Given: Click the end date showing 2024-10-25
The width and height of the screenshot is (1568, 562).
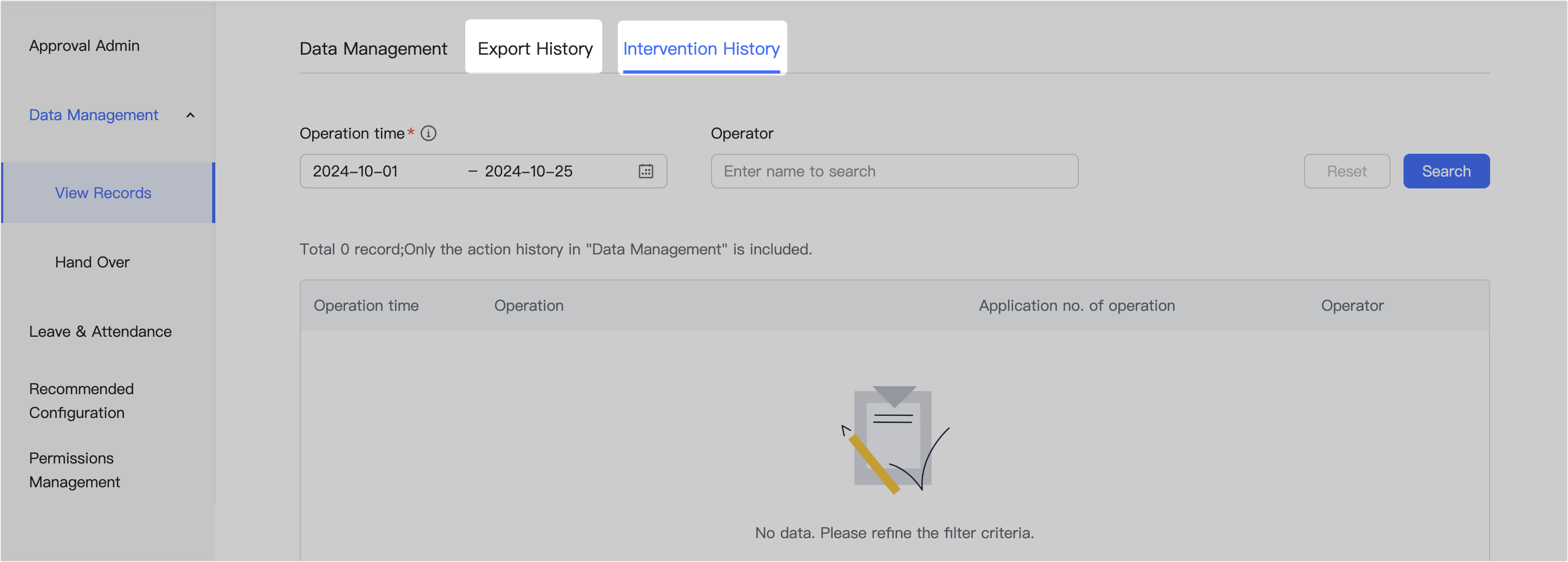Looking at the screenshot, I should click(528, 171).
